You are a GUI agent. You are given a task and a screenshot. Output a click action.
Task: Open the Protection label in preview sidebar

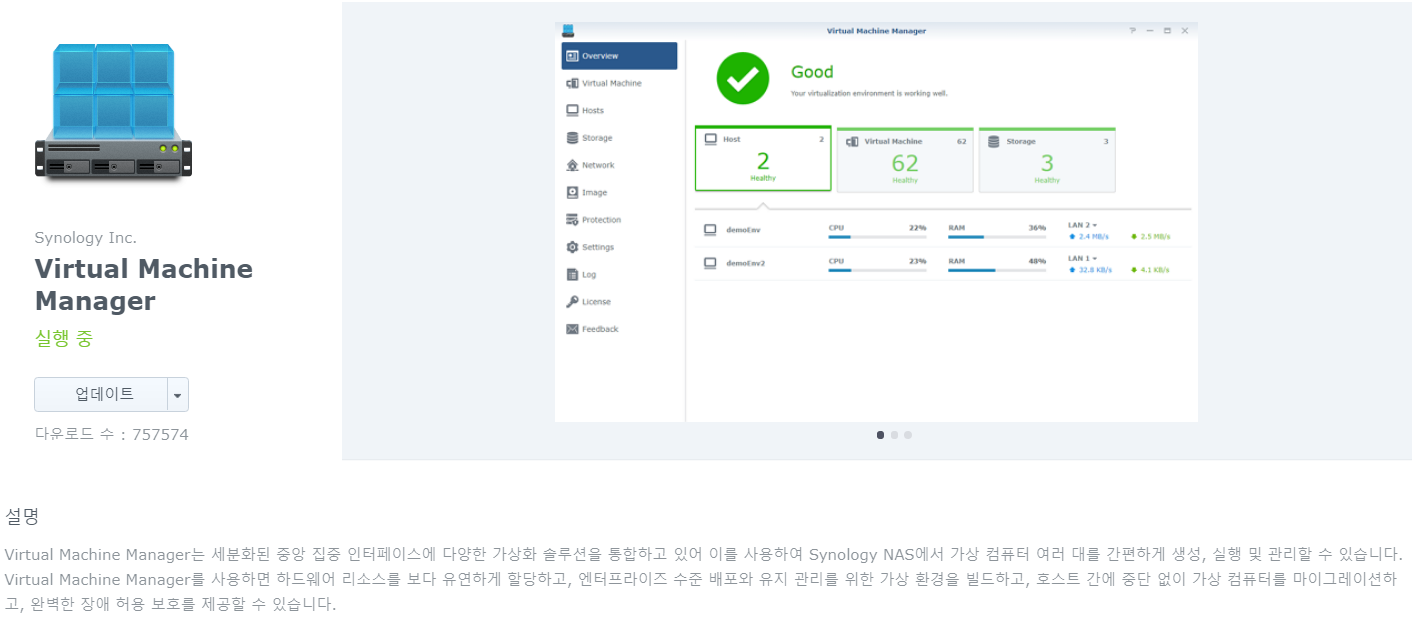602,220
